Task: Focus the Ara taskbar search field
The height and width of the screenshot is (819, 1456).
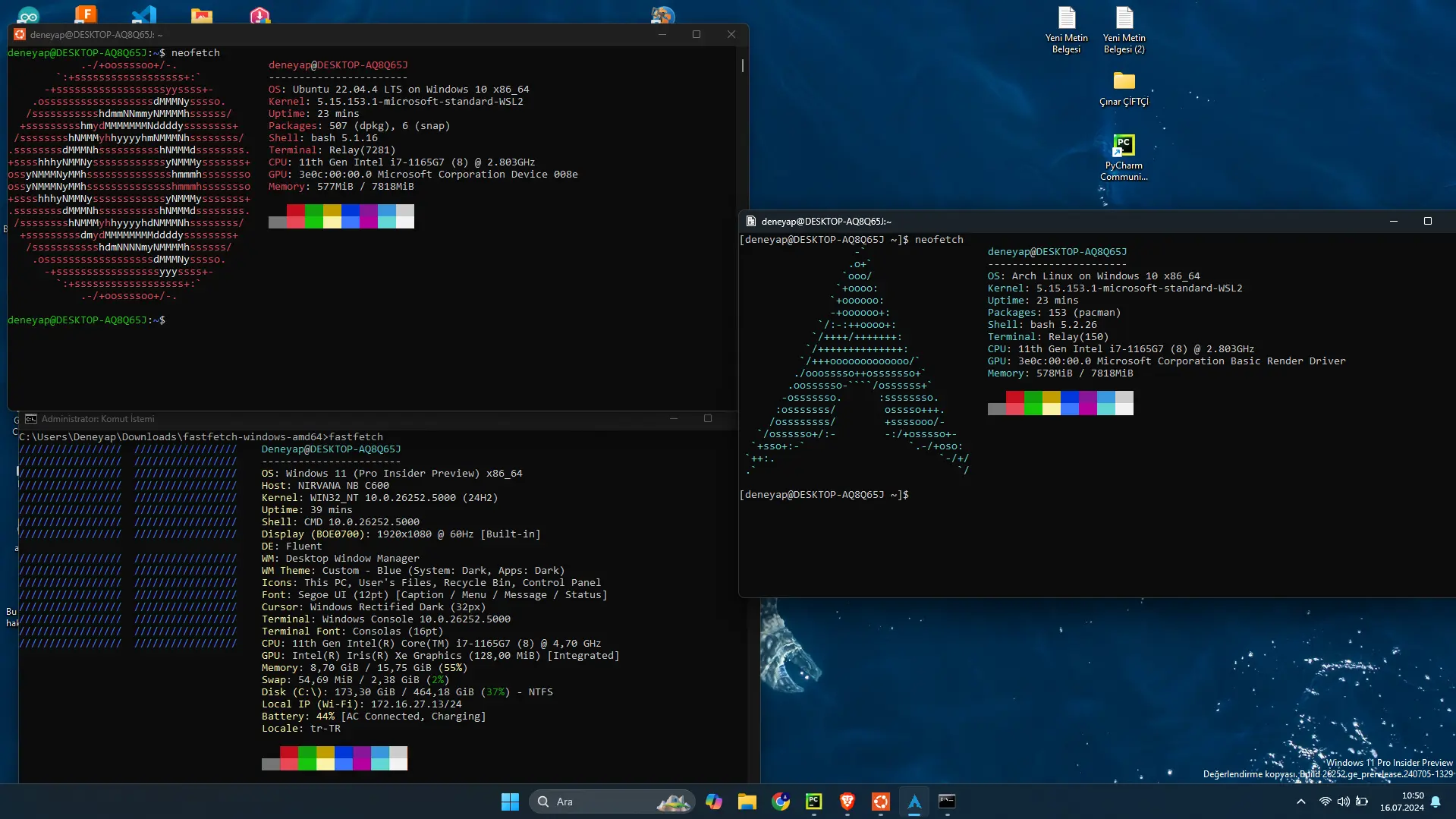Action: [612, 802]
